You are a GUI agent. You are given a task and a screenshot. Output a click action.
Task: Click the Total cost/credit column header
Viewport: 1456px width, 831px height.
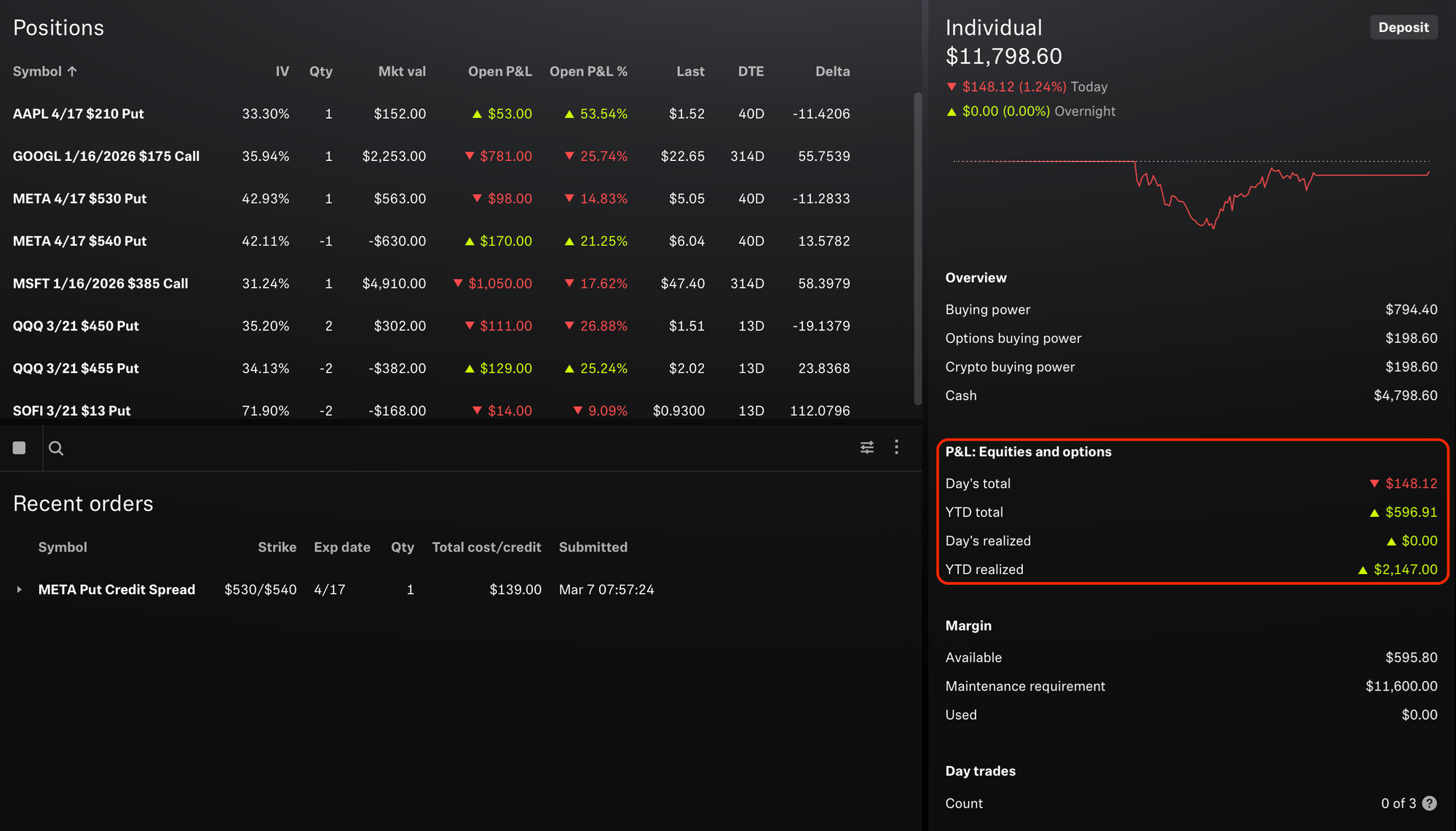[x=486, y=547]
